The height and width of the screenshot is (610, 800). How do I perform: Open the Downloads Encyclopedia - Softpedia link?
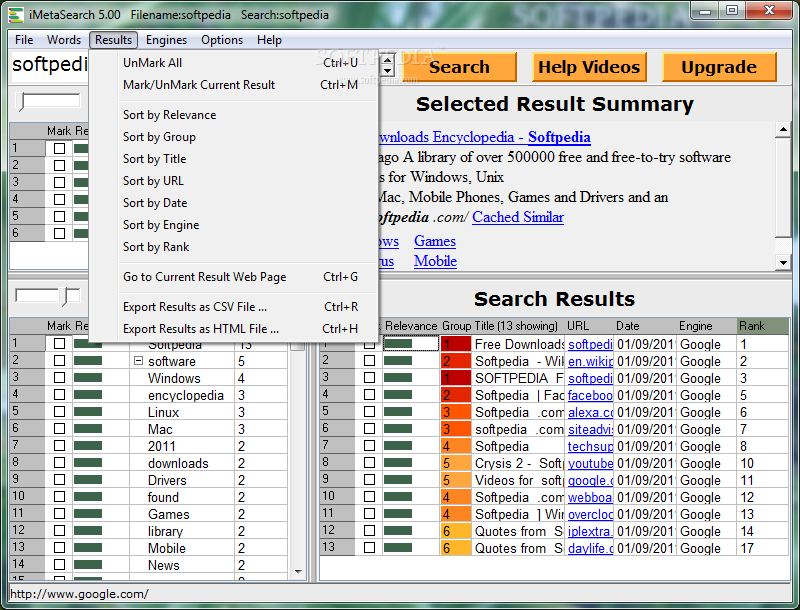coord(484,137)
